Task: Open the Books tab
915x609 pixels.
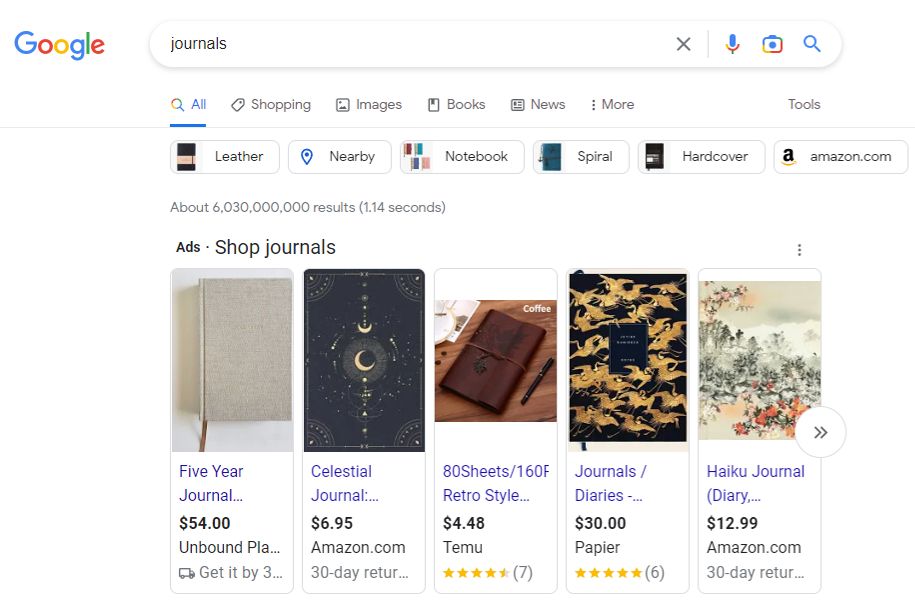Action: coord(456,105)
